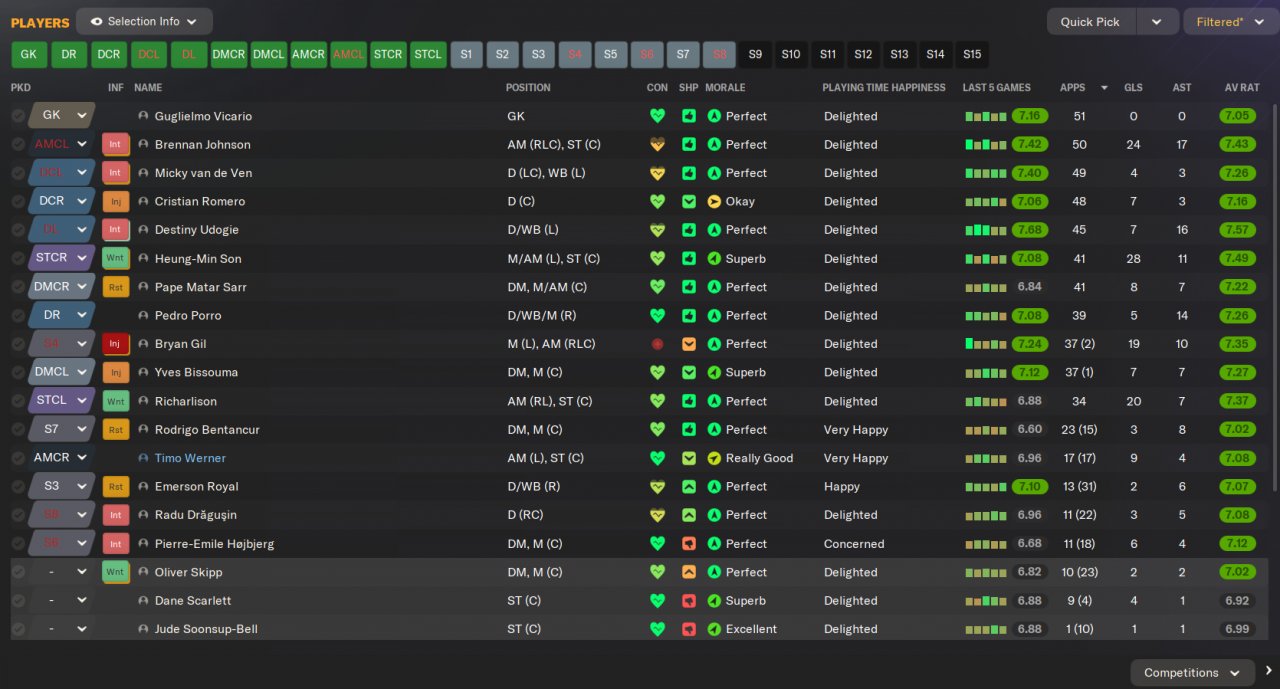Click Yves Bissouma's Inj badge
This screenshot has width=1280, height=689.
point(116,373)
